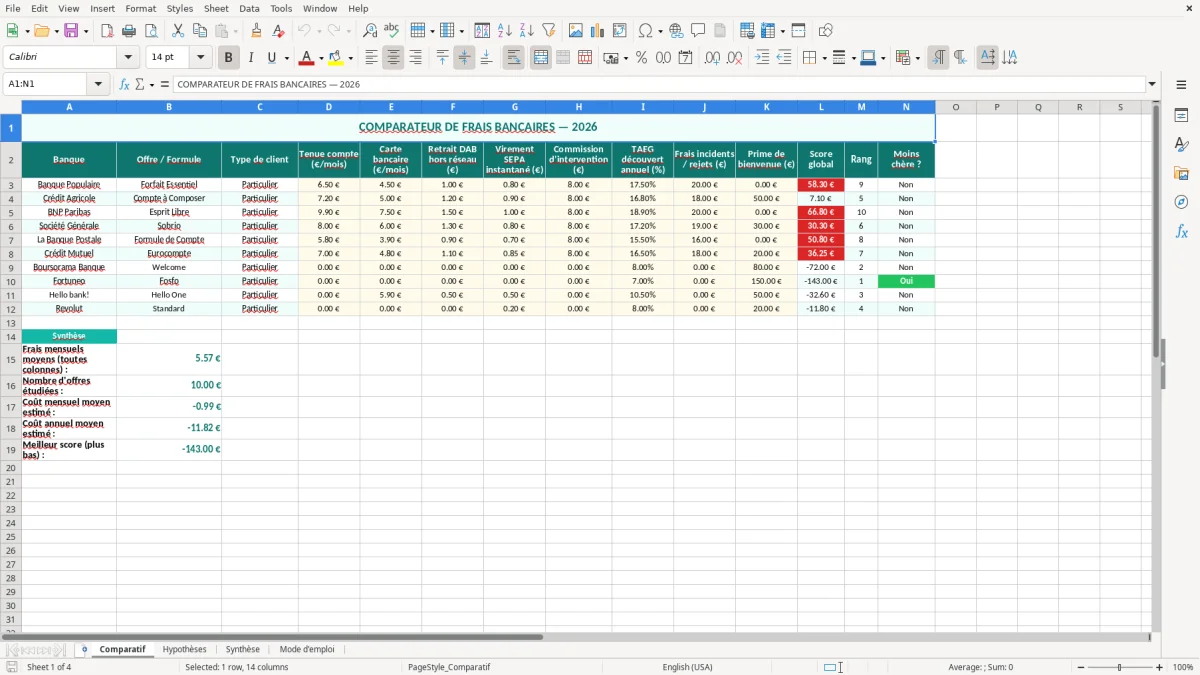Open the Format menu
This screenshot has height=675, width=1200.
pyautogui.click(x=141, y=8)
